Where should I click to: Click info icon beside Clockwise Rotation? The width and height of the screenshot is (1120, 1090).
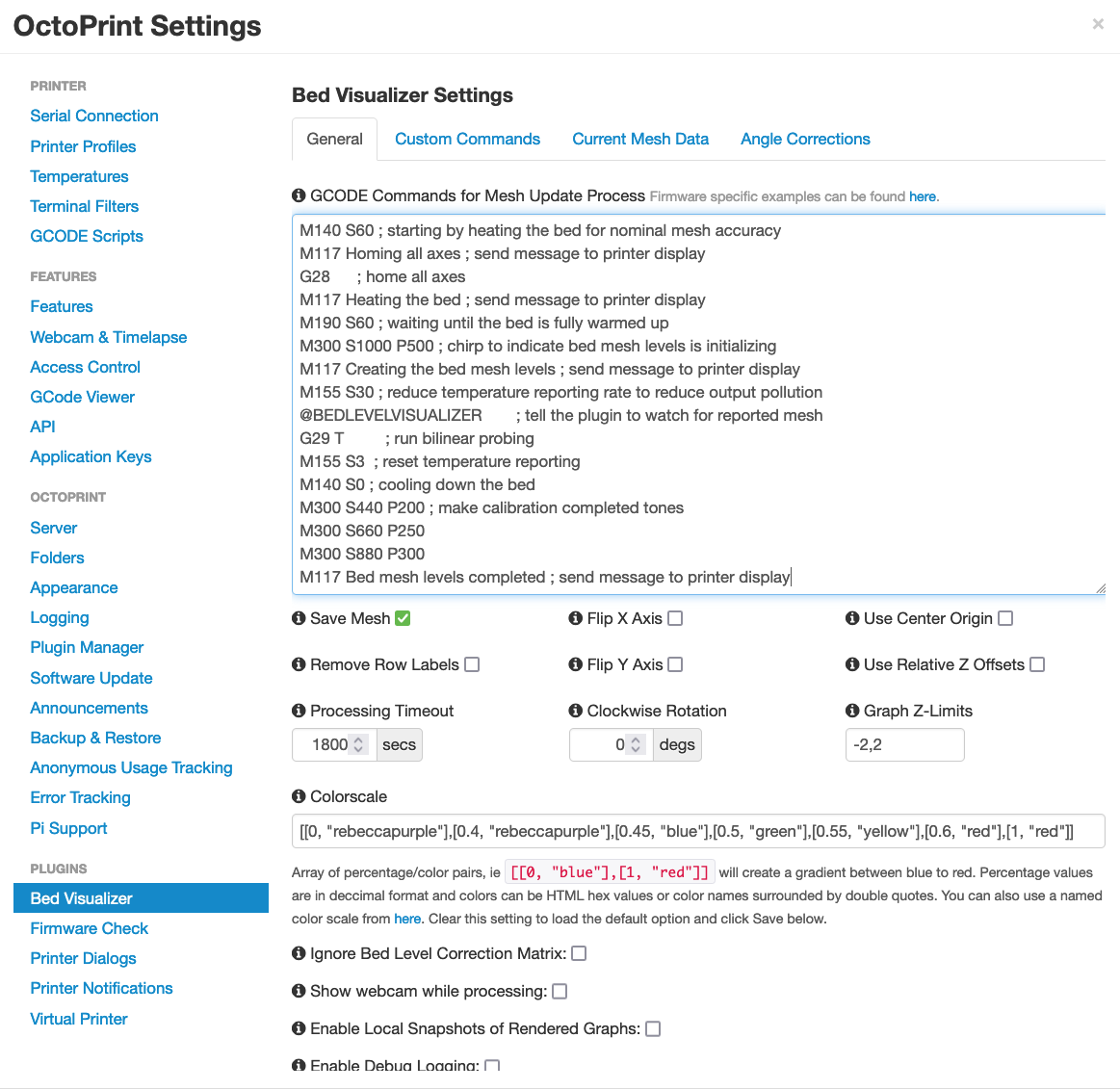tap(576, 711)
